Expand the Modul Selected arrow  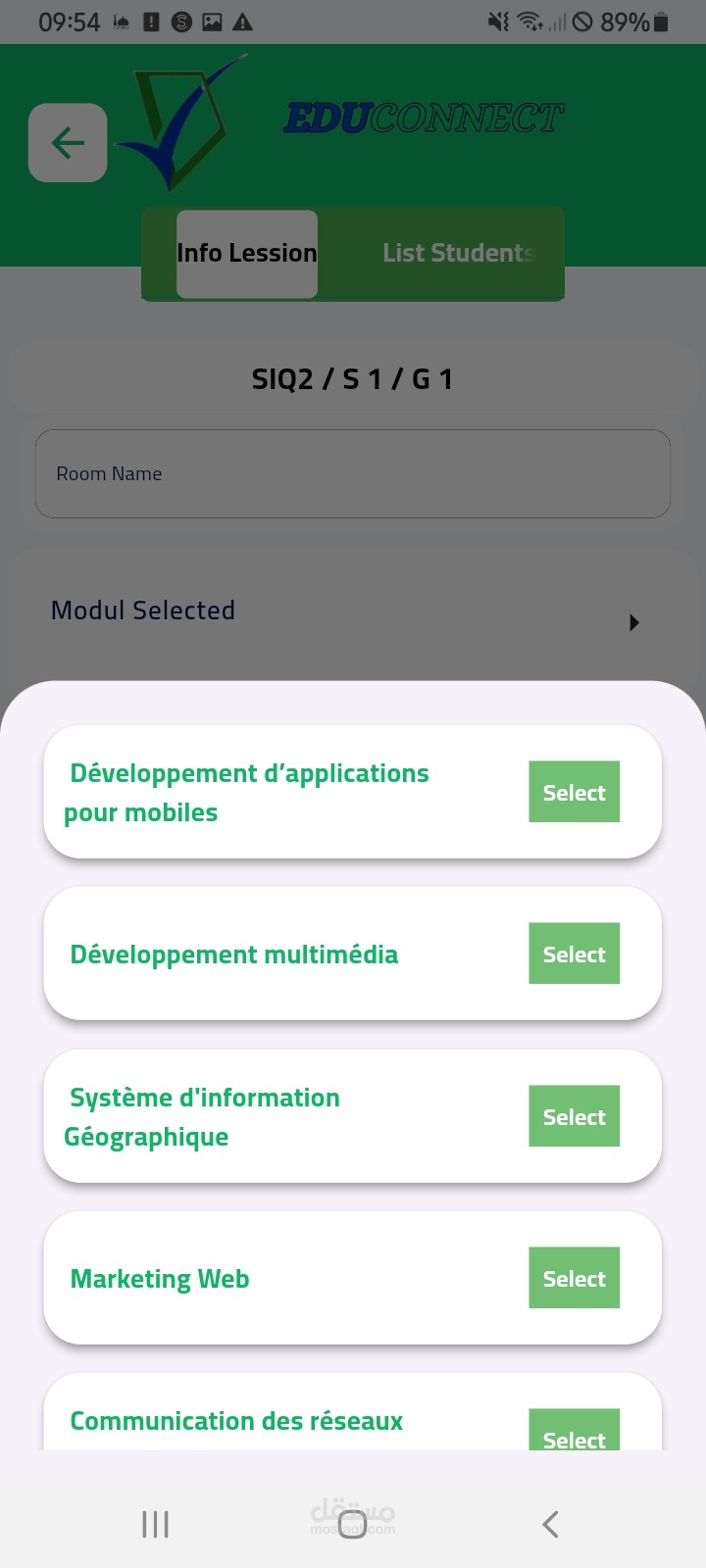[634, 622]
